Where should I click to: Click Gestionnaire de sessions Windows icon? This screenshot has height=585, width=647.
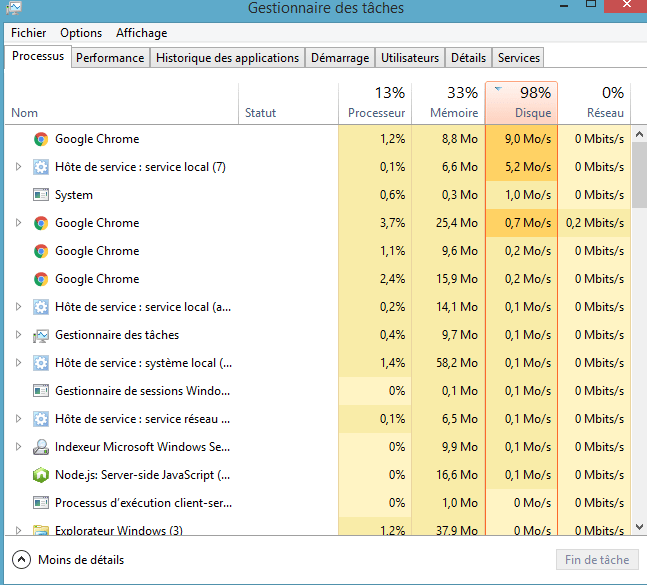41,391
